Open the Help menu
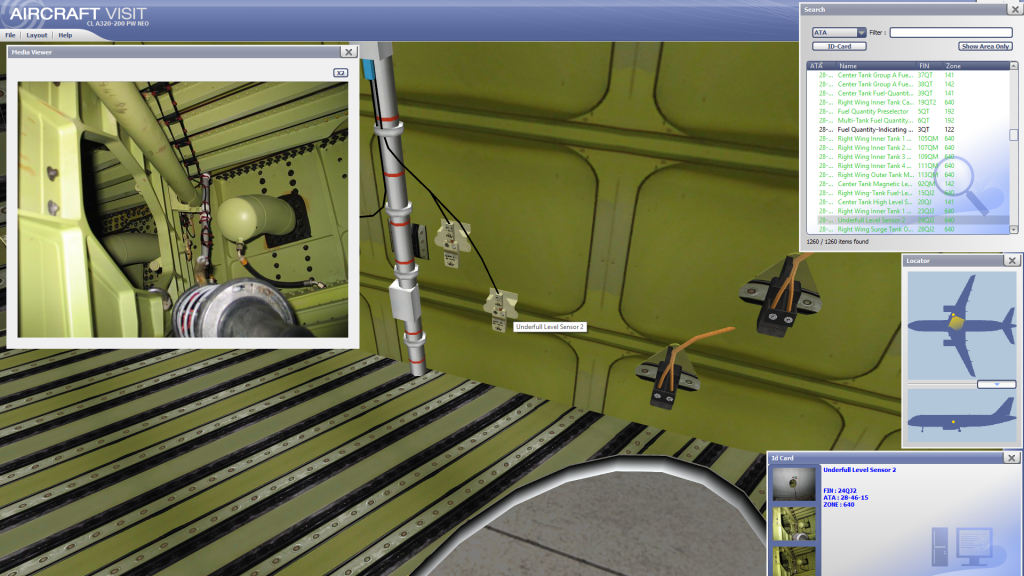Screen dimensions: 1024x576 [x=65, y=35]
